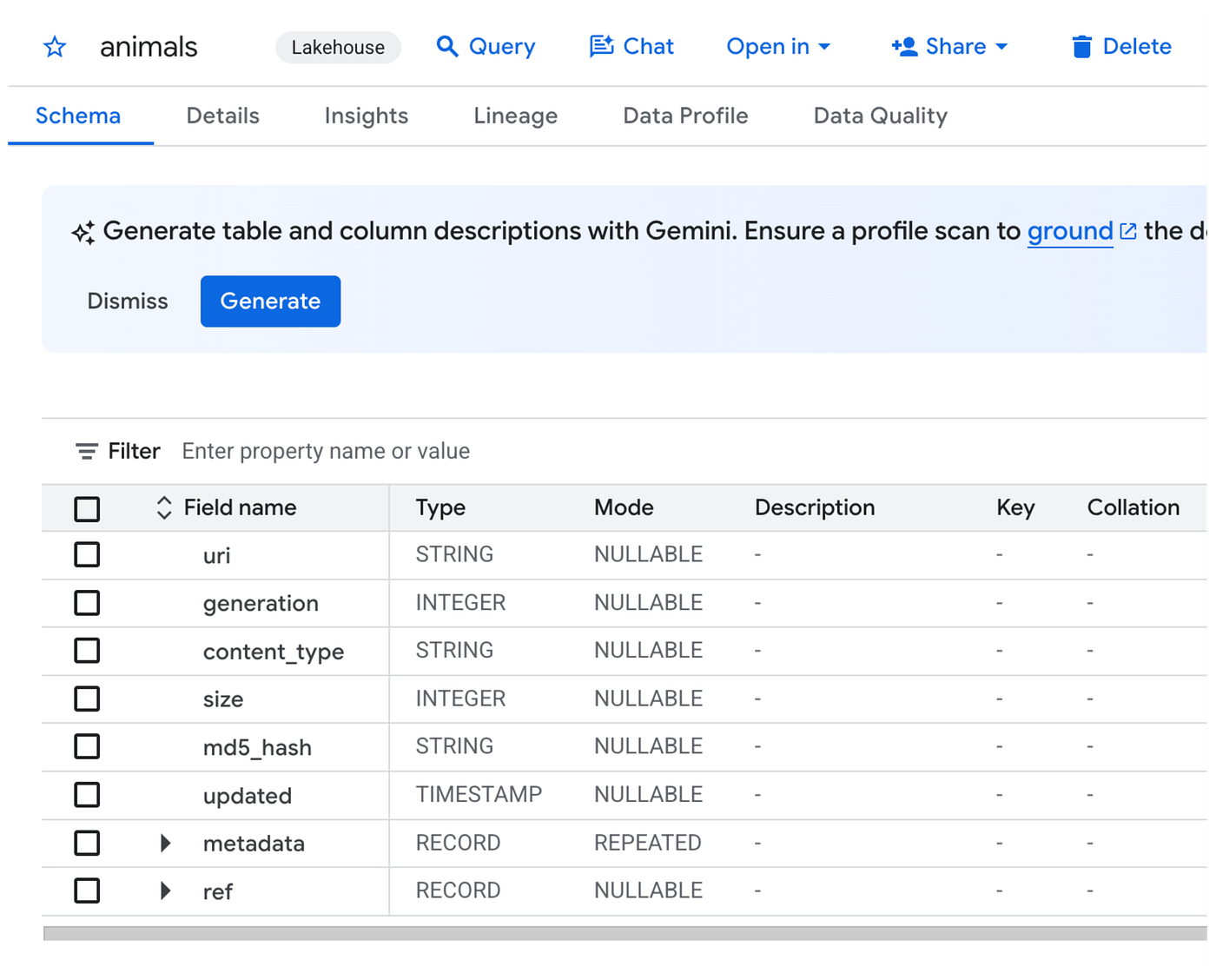1216x980 pixels.
Task: Click the Lakehouse badge
Action: click(x=338, y=47)
